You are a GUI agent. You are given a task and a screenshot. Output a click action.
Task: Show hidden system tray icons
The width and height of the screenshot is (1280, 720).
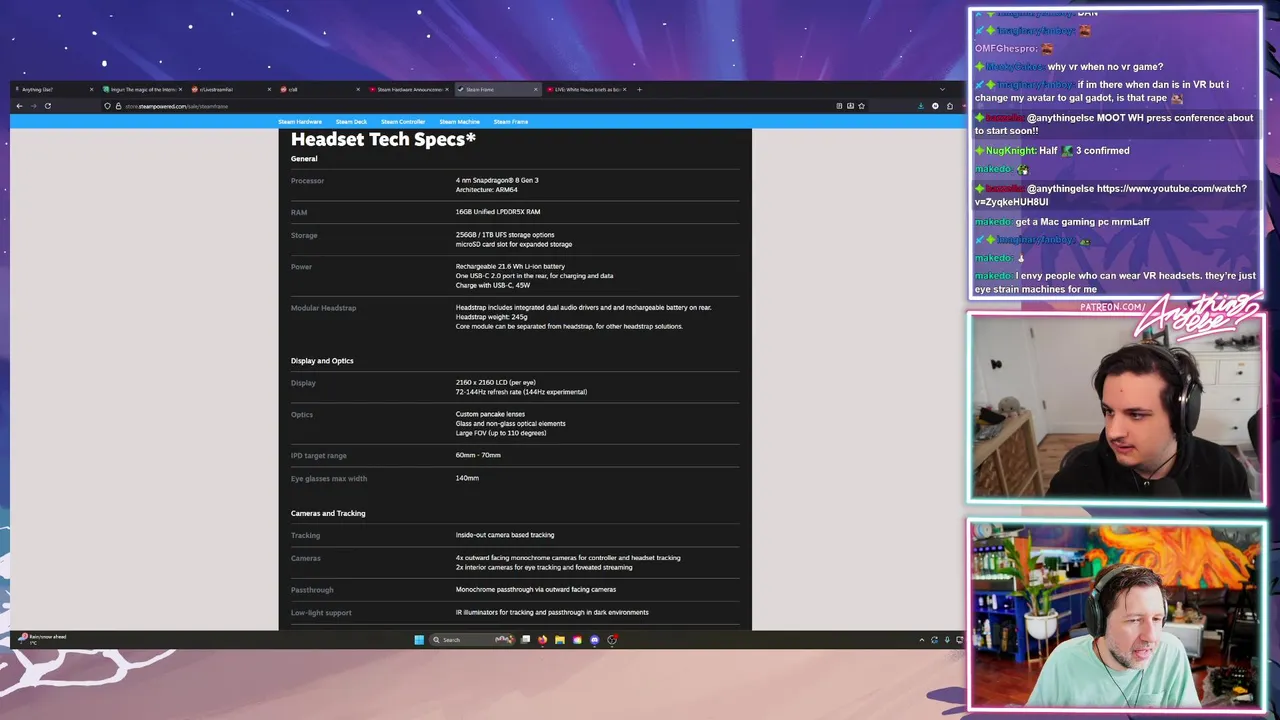click(922, 640)
